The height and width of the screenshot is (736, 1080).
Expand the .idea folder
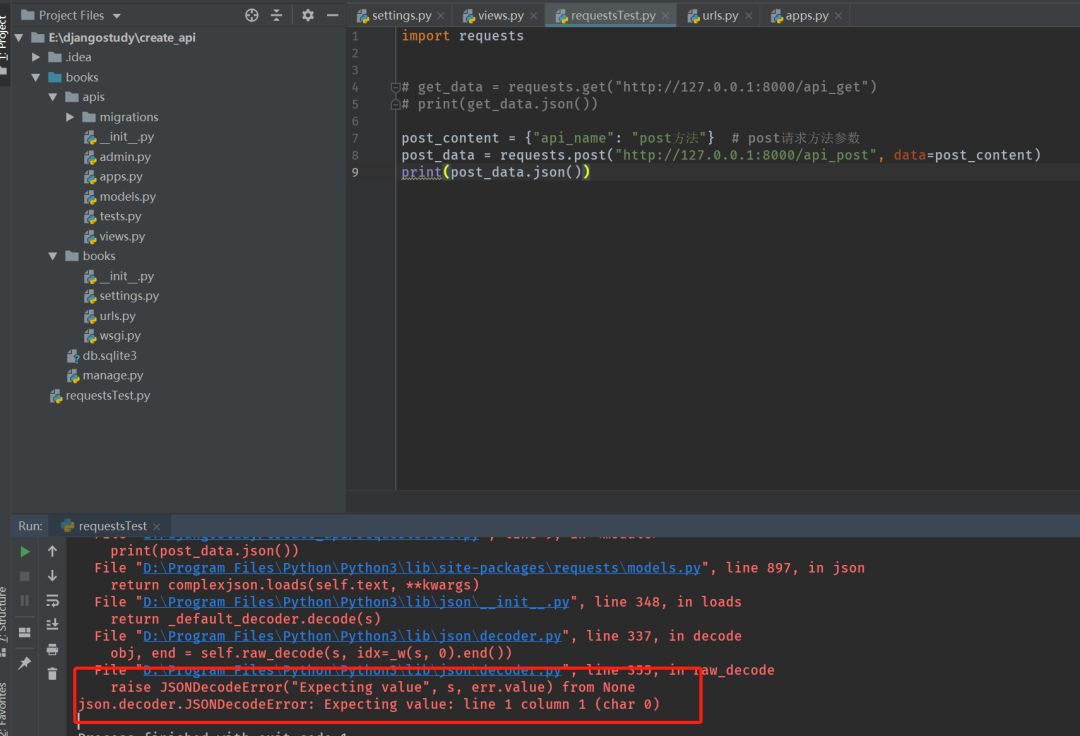click(36, 58)
